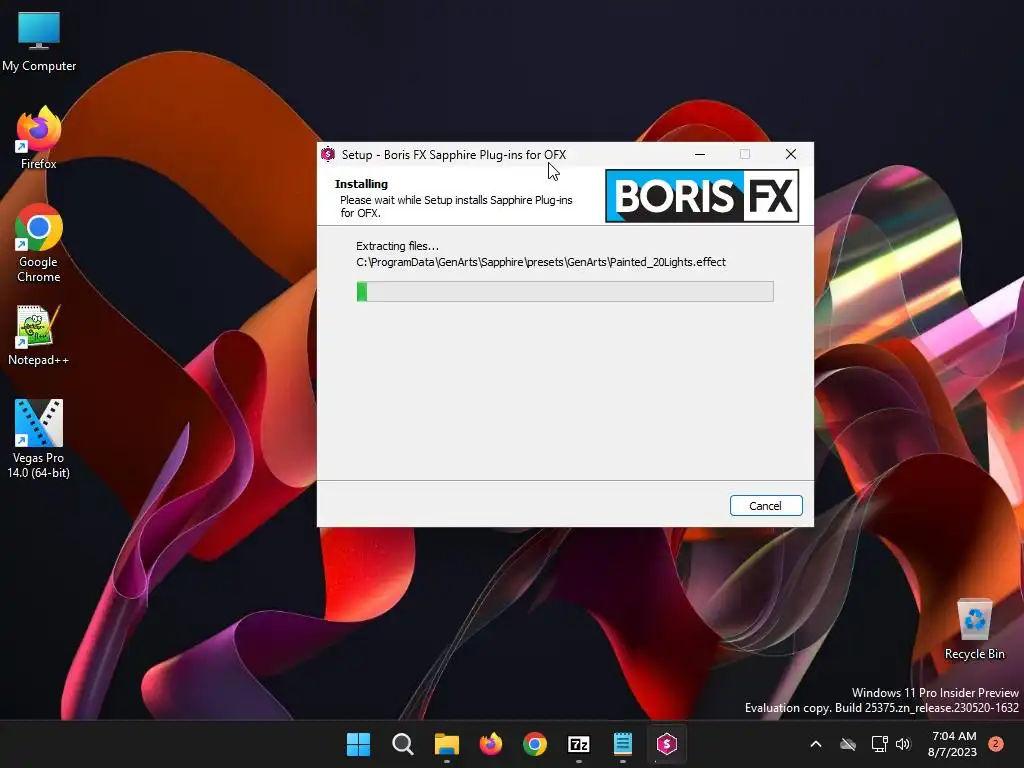Click the installer title bar Sapphire icon
The image size is (1024, 768).
[x=328, y=154]
